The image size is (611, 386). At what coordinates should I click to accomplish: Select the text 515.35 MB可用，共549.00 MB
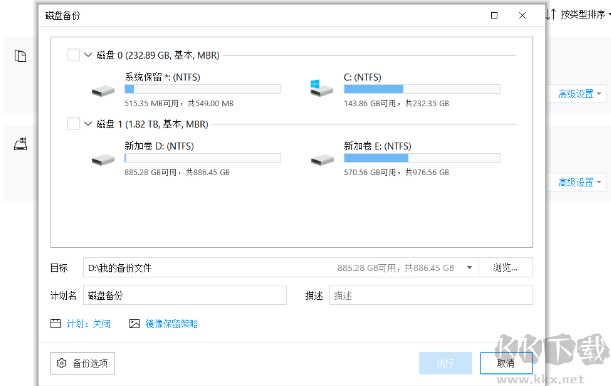tap(179, 103)
